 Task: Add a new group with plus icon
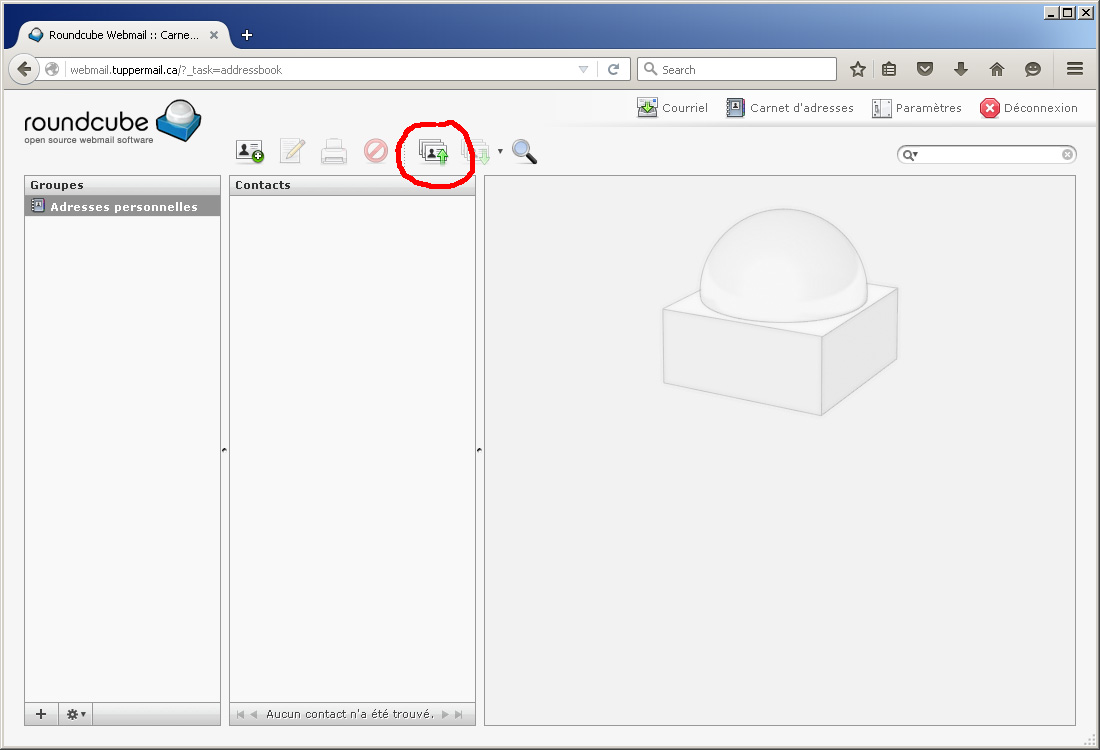click(x=41, y=714)
